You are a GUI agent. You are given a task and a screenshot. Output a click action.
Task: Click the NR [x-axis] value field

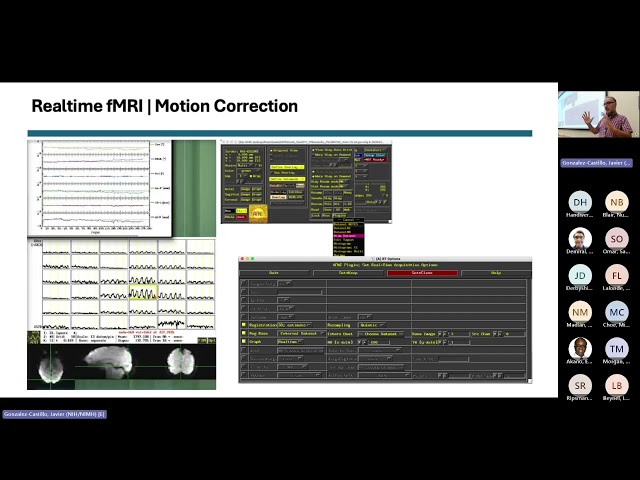tap(379, 342)
